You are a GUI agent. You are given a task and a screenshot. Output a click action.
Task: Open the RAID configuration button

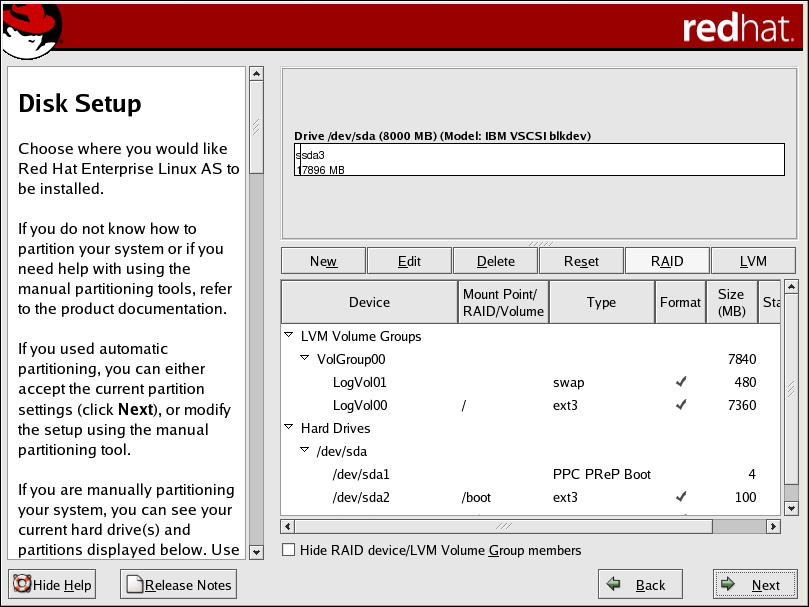[x=667, y=261]
